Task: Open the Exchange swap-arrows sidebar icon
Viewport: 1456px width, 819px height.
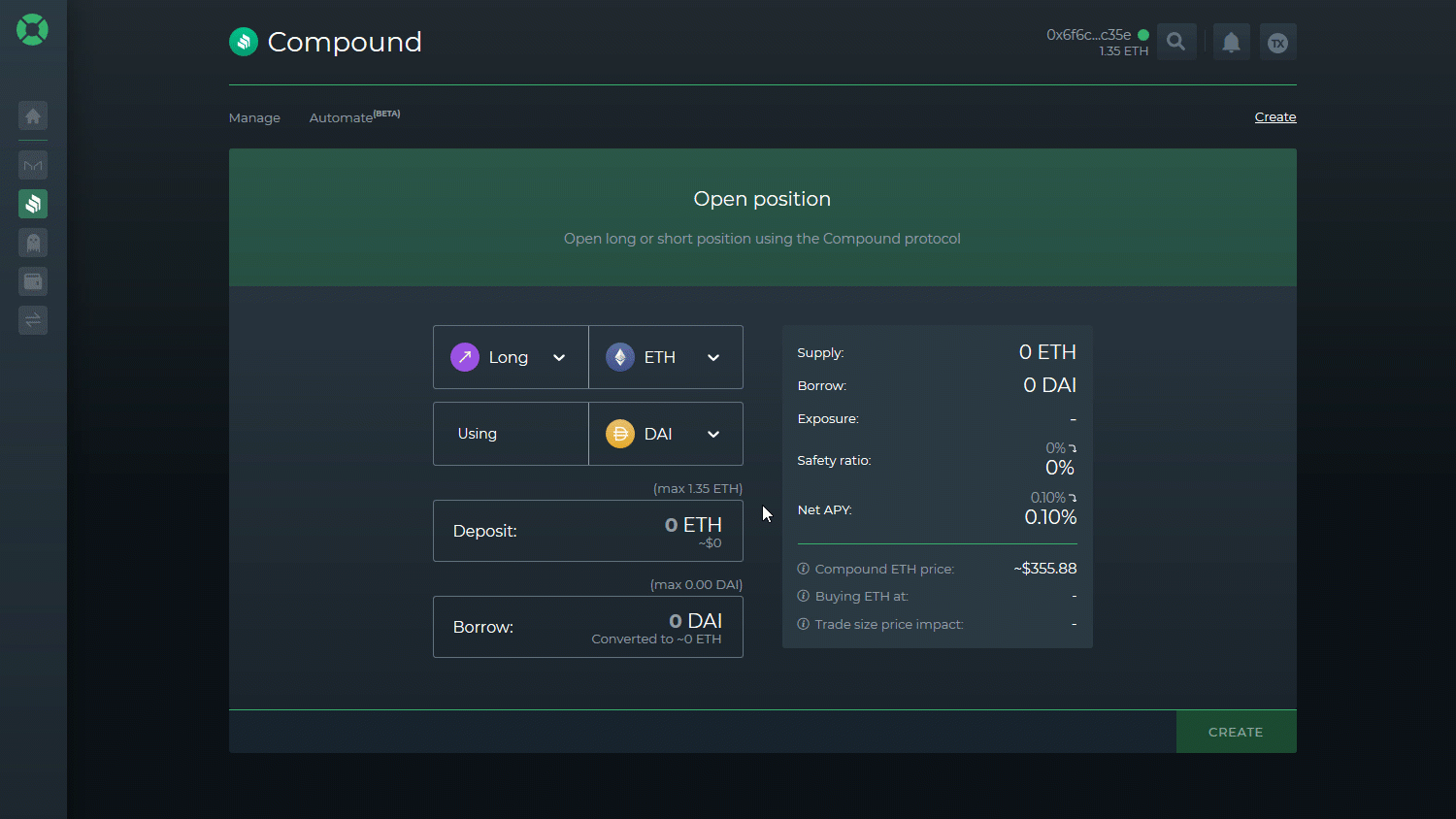Action: (x=33, y=320)
